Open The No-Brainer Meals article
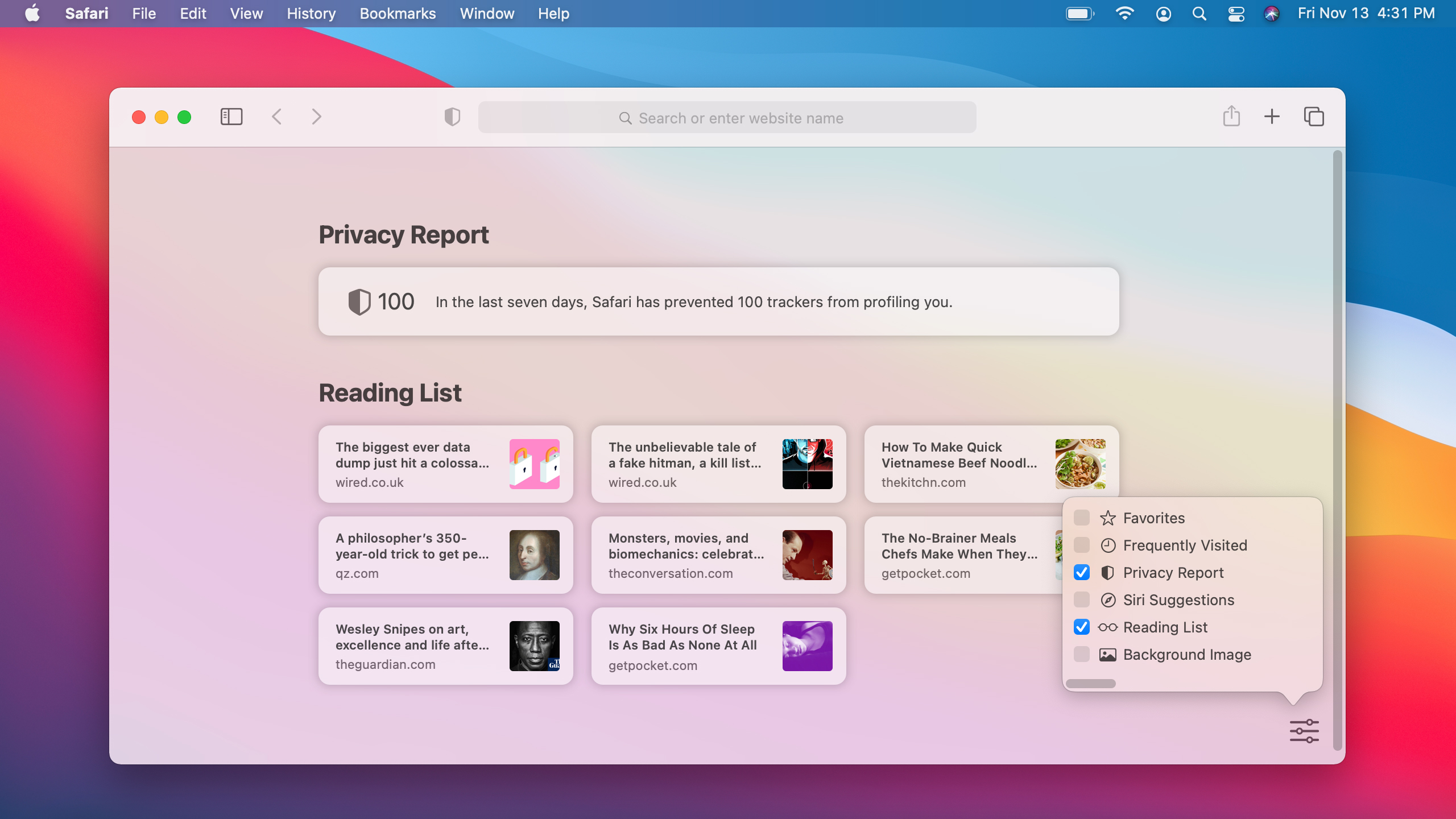 (x=963, y=555)
